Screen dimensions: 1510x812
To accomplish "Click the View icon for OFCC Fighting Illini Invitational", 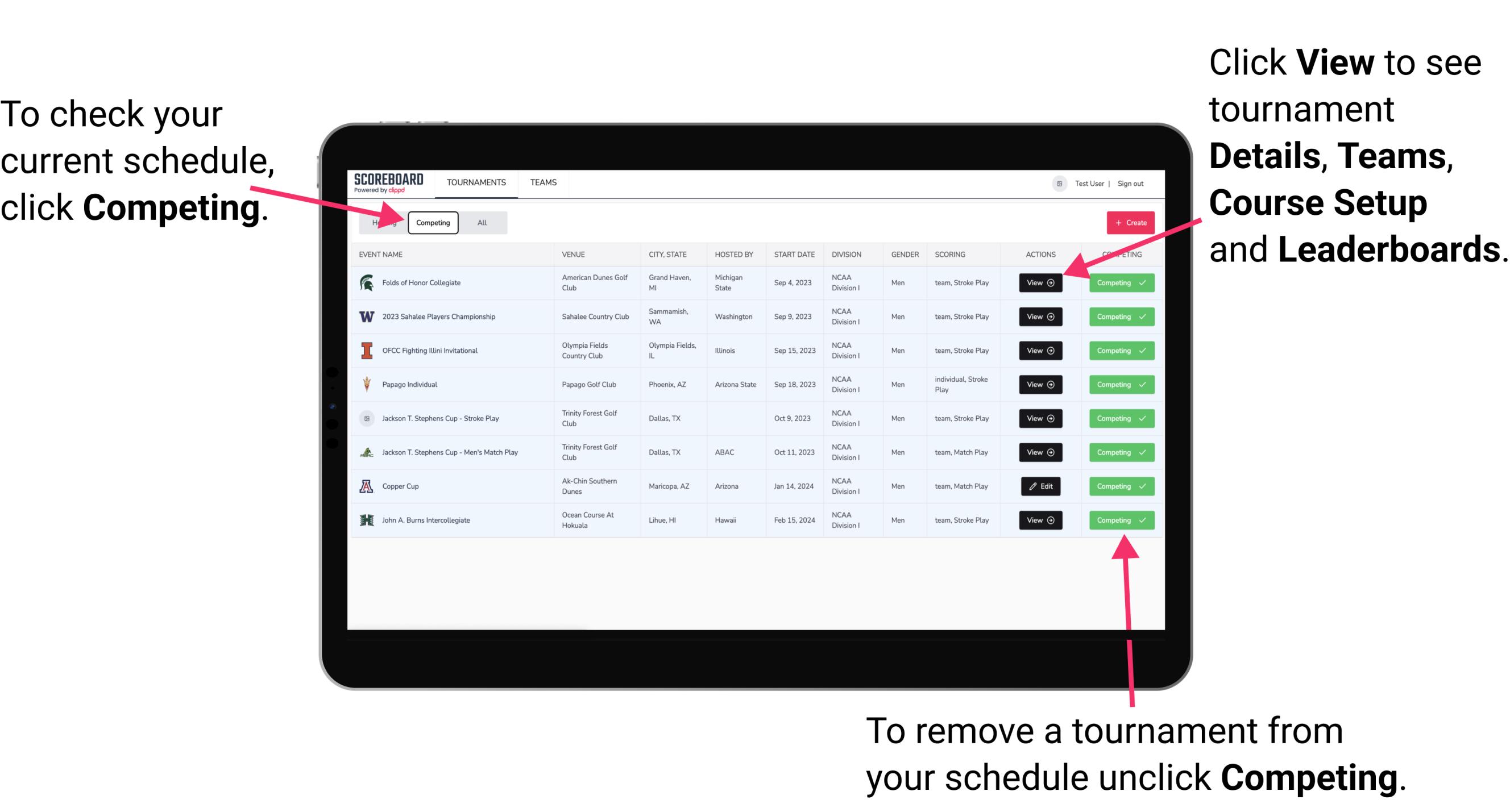I will point(1039,350).
